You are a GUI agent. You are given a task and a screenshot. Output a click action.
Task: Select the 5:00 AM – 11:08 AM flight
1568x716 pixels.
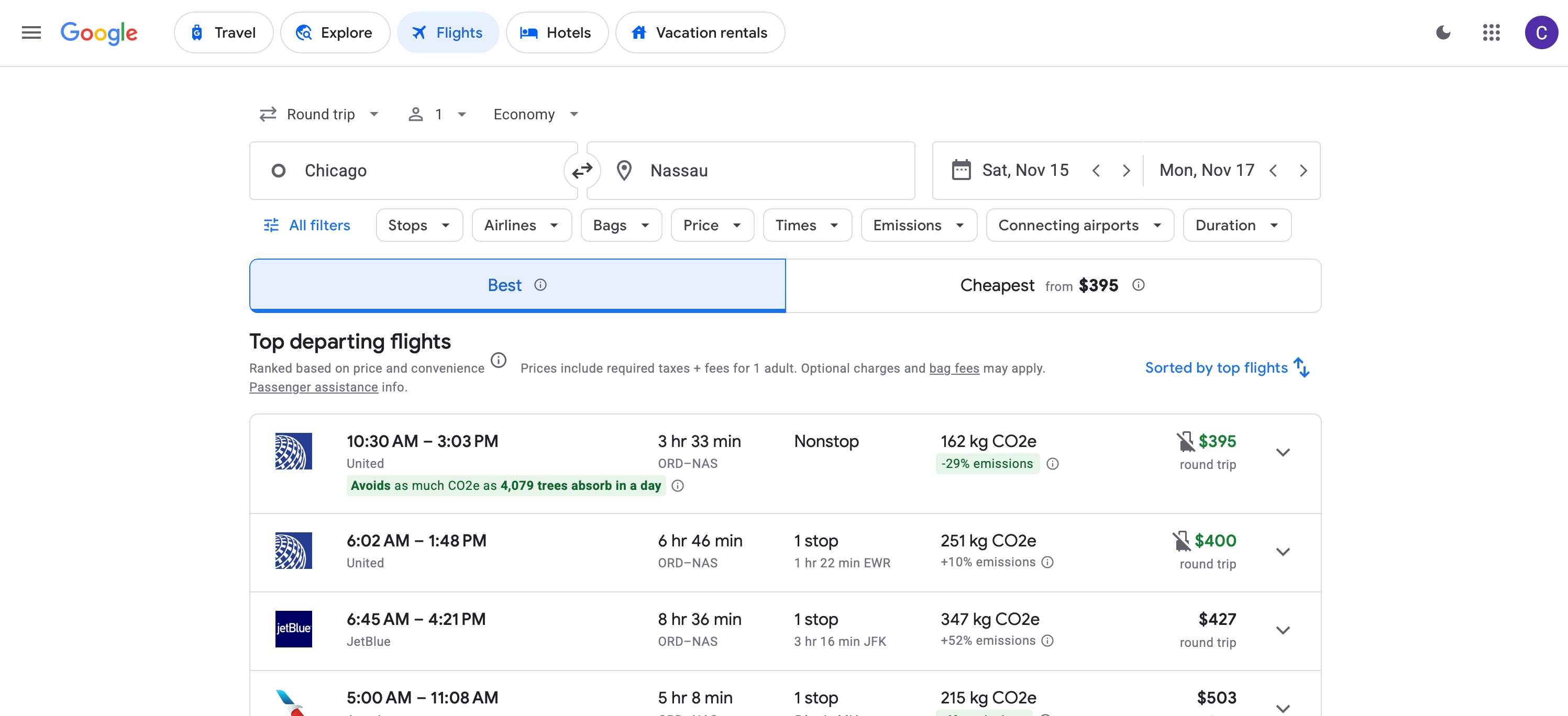coord(785,694)
